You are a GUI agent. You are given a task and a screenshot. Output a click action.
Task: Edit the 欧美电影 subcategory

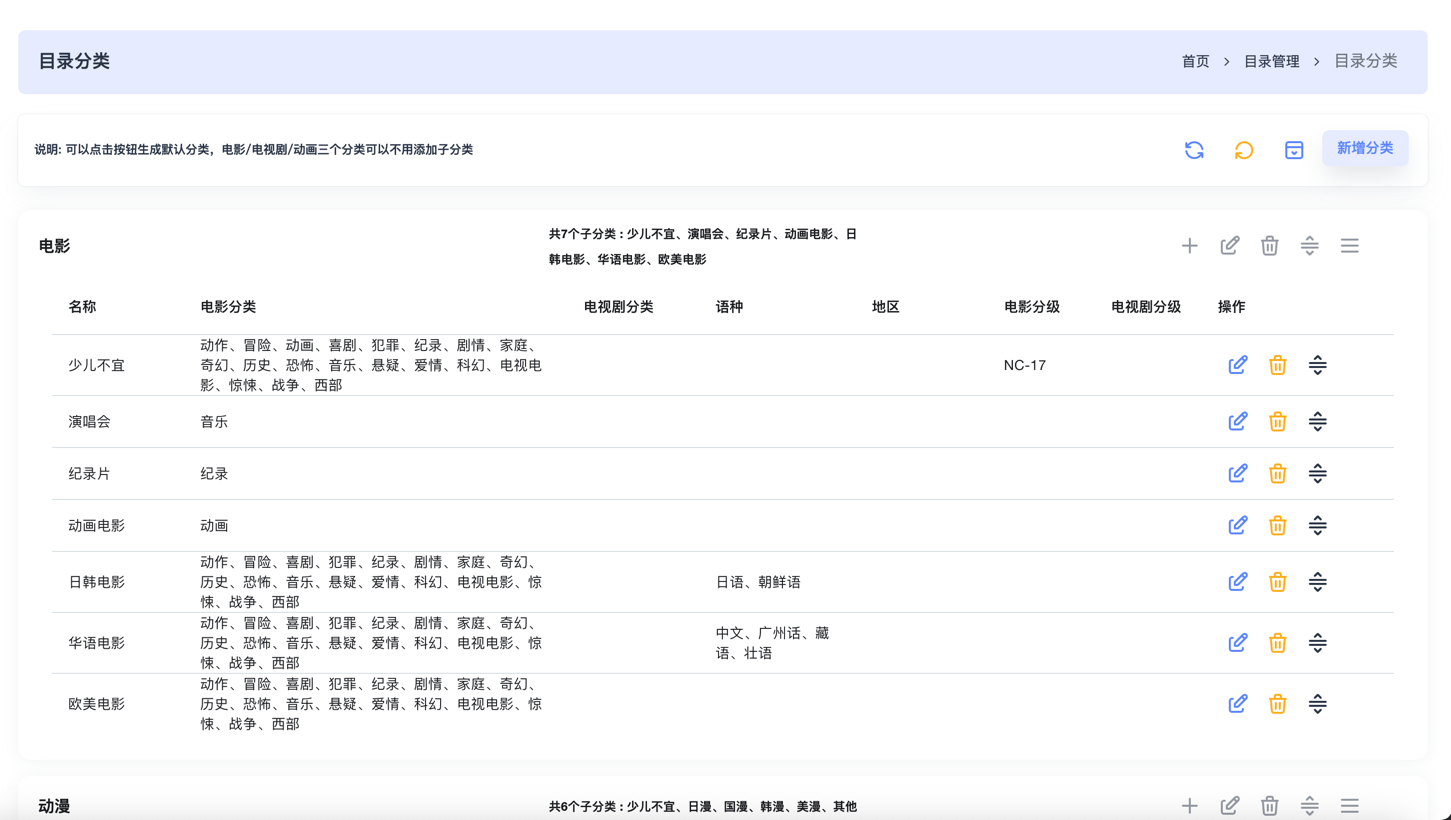point(1237,704)
